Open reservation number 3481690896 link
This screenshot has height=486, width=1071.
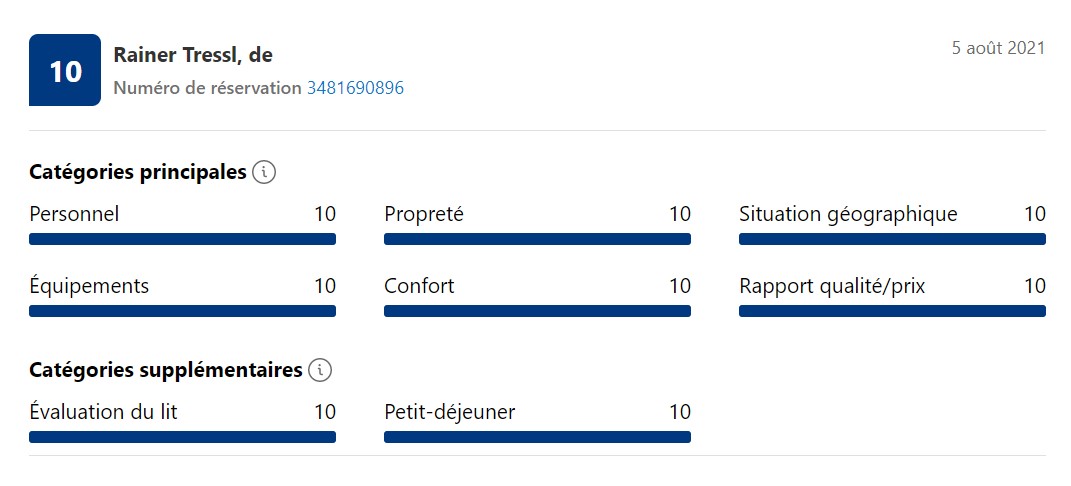pyautogui.click(x=355, y=88)
